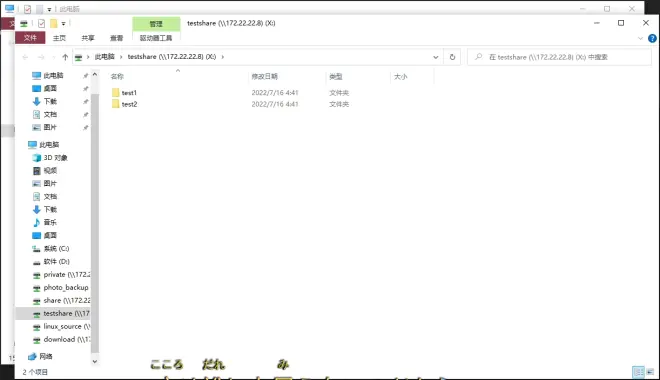The image size is (660, 380).
Task: Switch to the 主页 ribbon tab
Action: (x=59, y=38)
